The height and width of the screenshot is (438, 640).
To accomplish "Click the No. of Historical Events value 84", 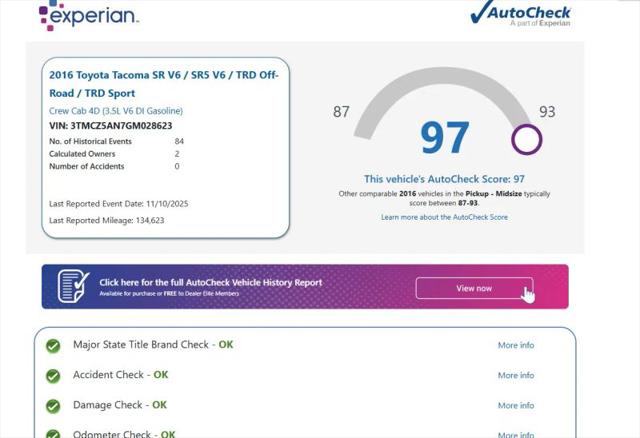I will 179,141.
